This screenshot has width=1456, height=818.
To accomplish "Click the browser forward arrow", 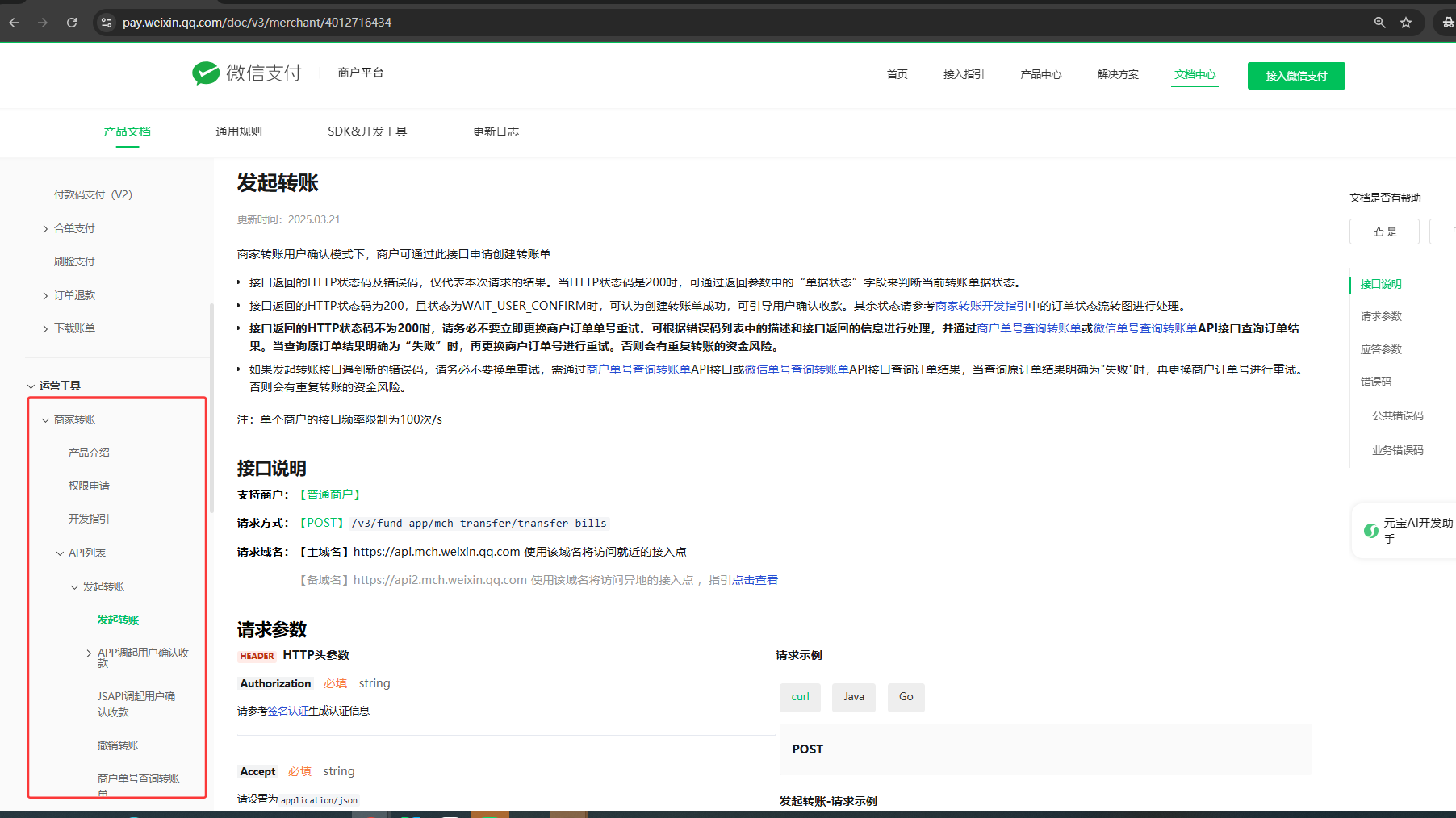I will [x=43, y=23].
